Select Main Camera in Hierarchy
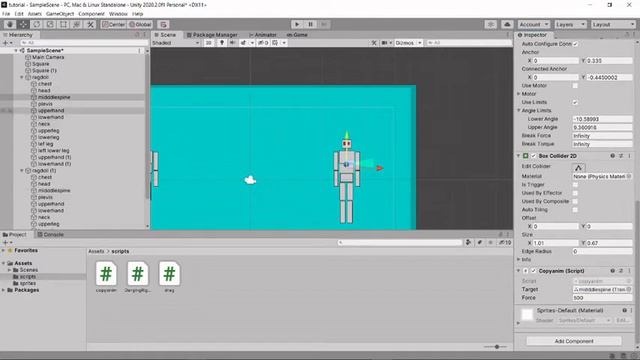 48,57
